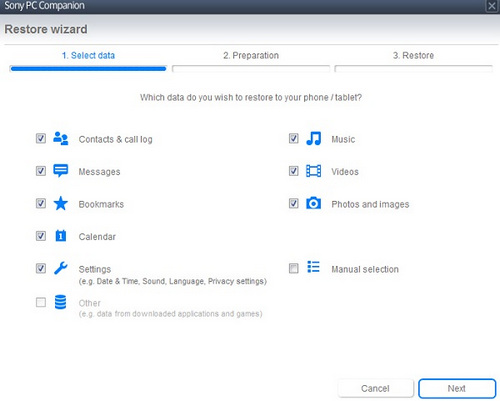Viewport: 500px width, 401px height.
Task: Click the Other database icon
Action: tap(60, 302)
